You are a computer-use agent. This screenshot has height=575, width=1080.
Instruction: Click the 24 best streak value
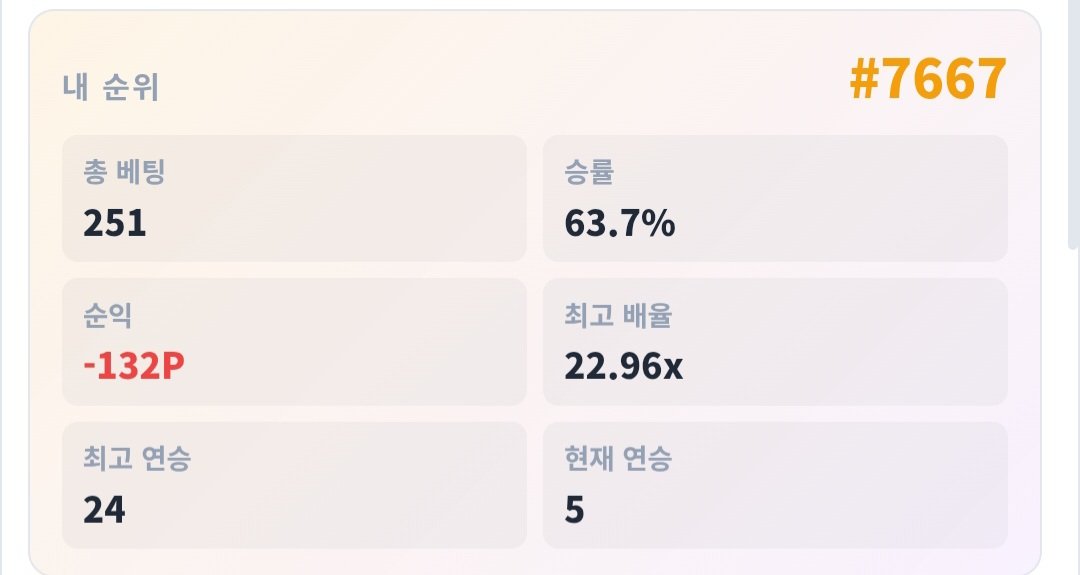(104, 510)
